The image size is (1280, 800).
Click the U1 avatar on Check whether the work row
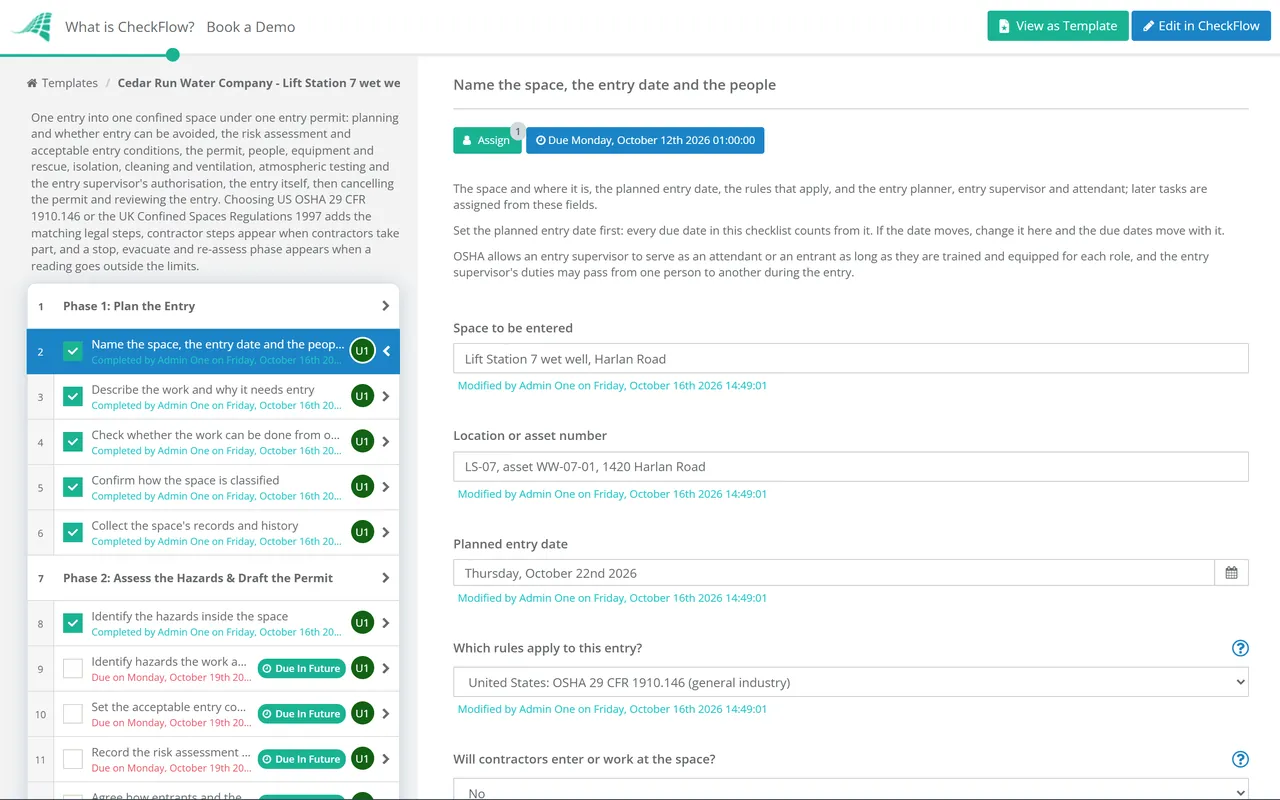[x=362, y=442]
